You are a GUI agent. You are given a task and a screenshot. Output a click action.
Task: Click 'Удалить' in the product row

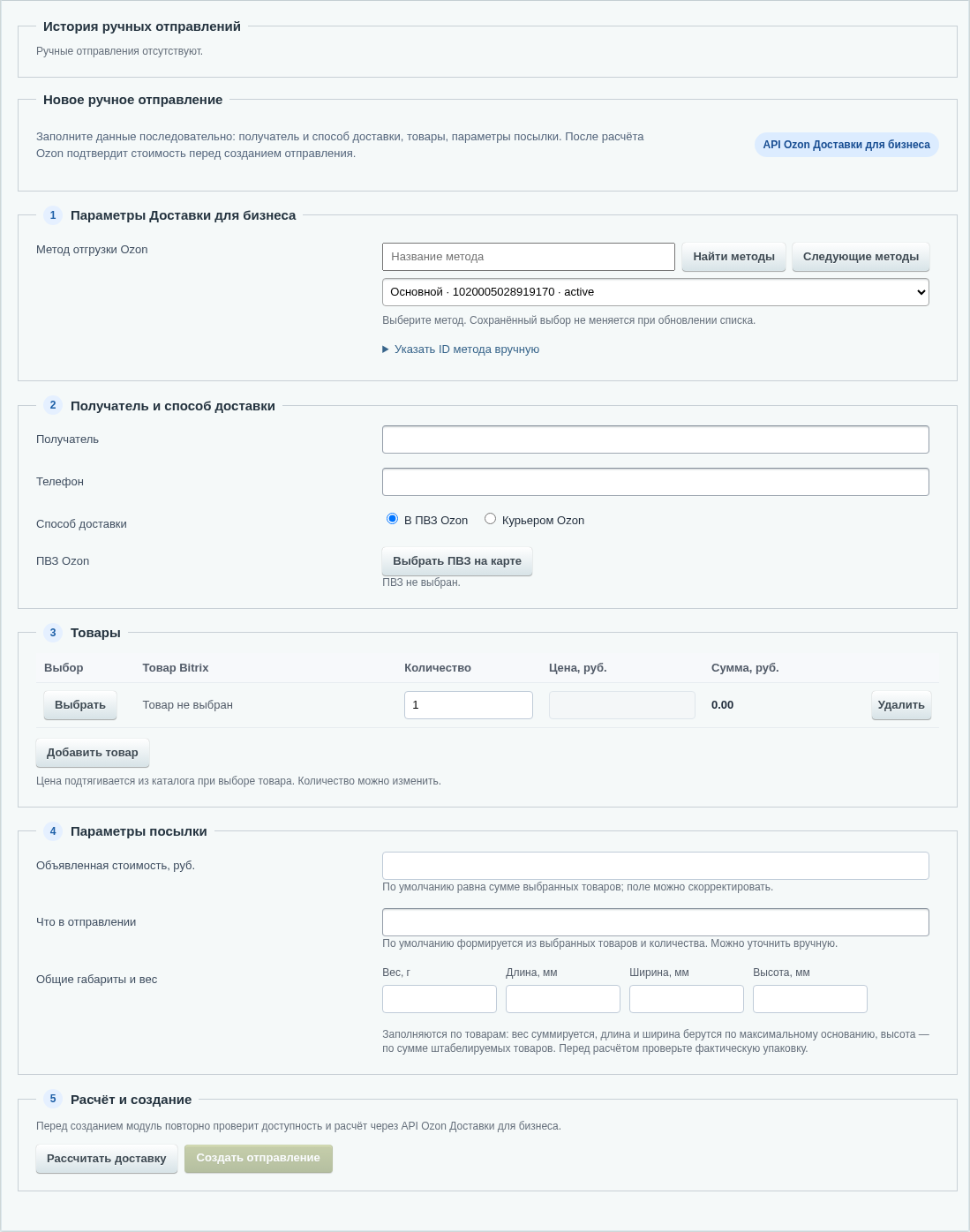tap(901, 705)
